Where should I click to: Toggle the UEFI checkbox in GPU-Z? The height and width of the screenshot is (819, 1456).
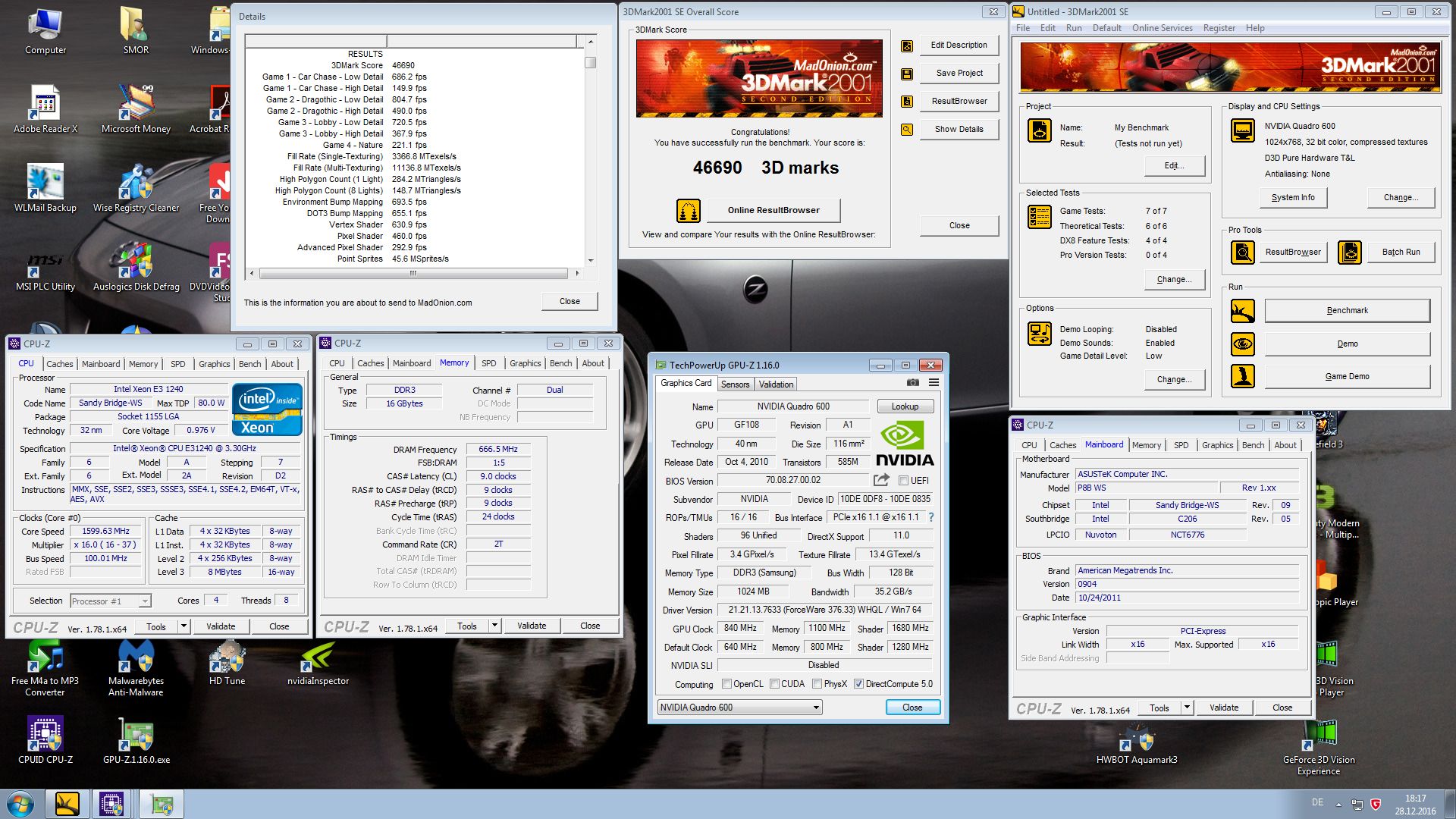click(x=903, y=481)
